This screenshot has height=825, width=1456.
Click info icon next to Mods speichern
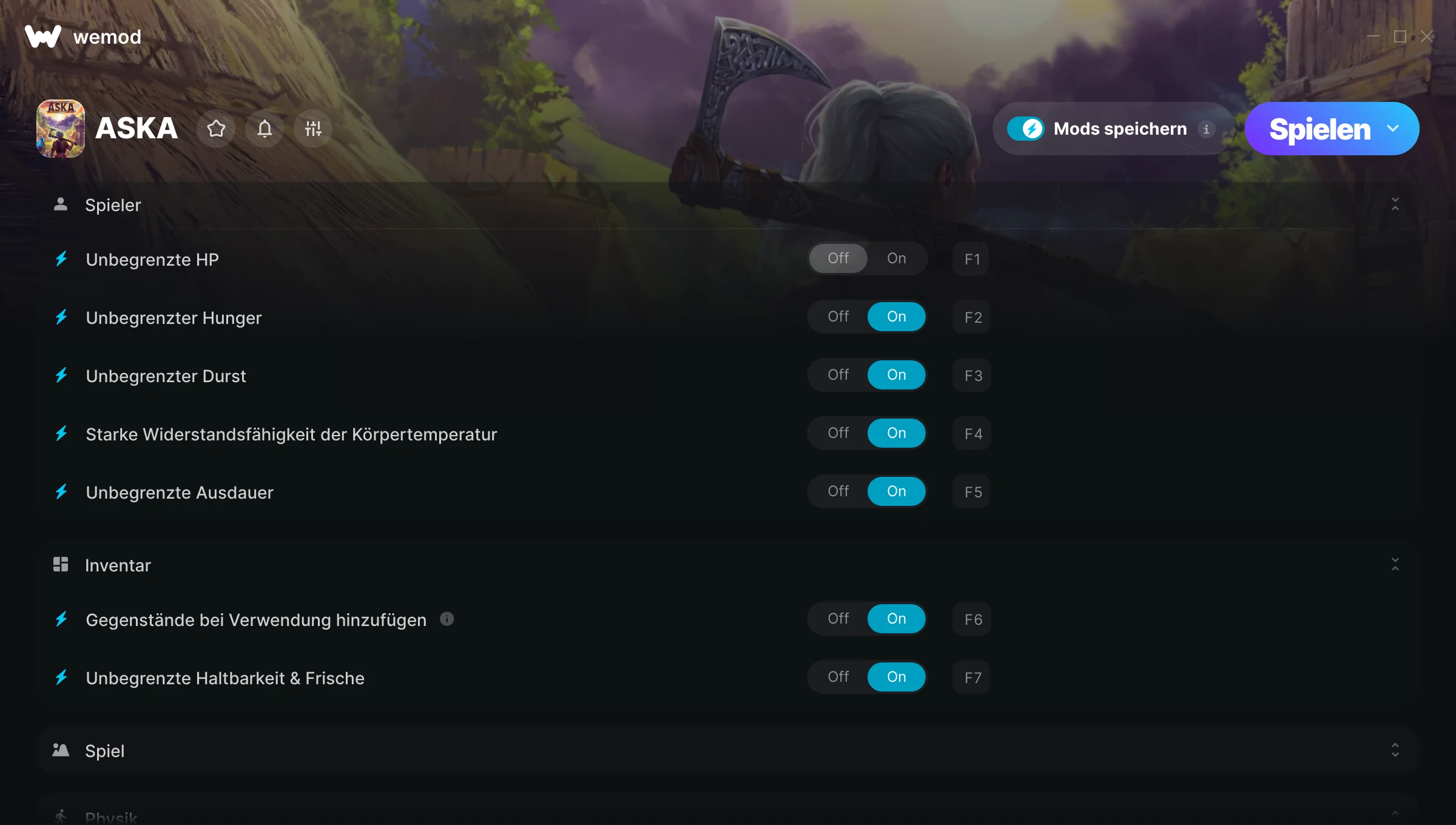1207,129
